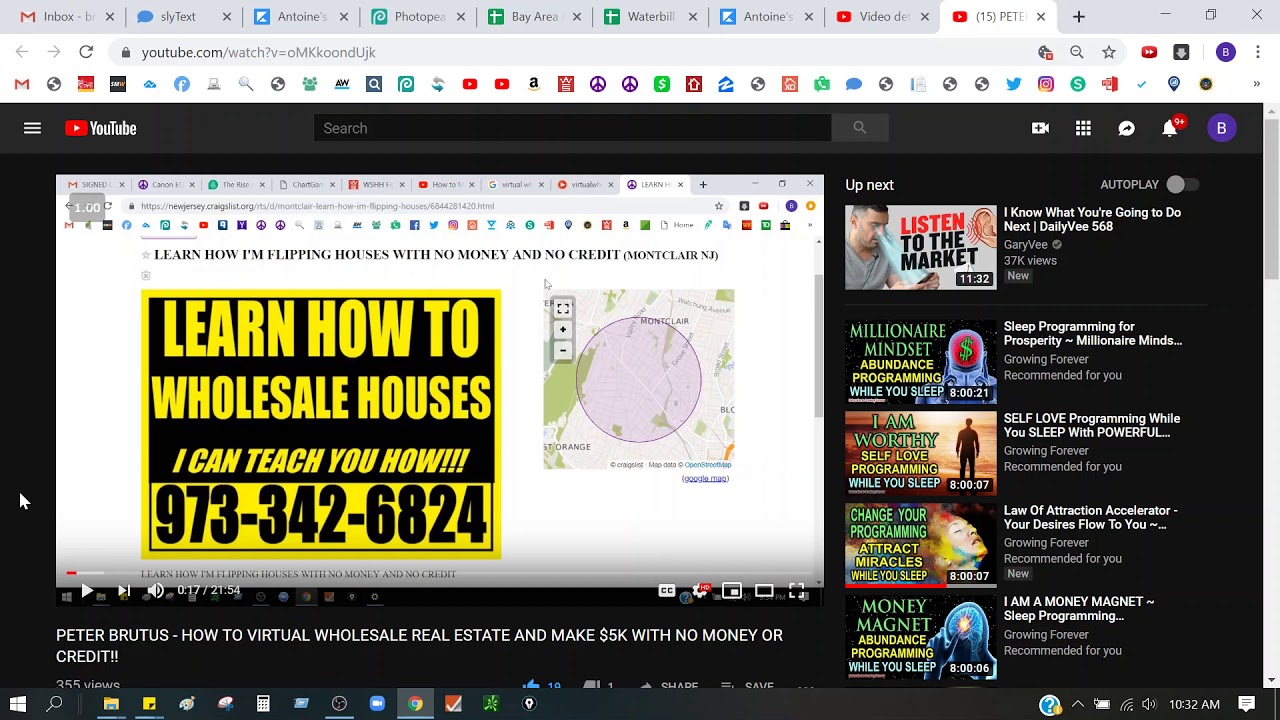Open player settings gear

(x=700, y=591)
